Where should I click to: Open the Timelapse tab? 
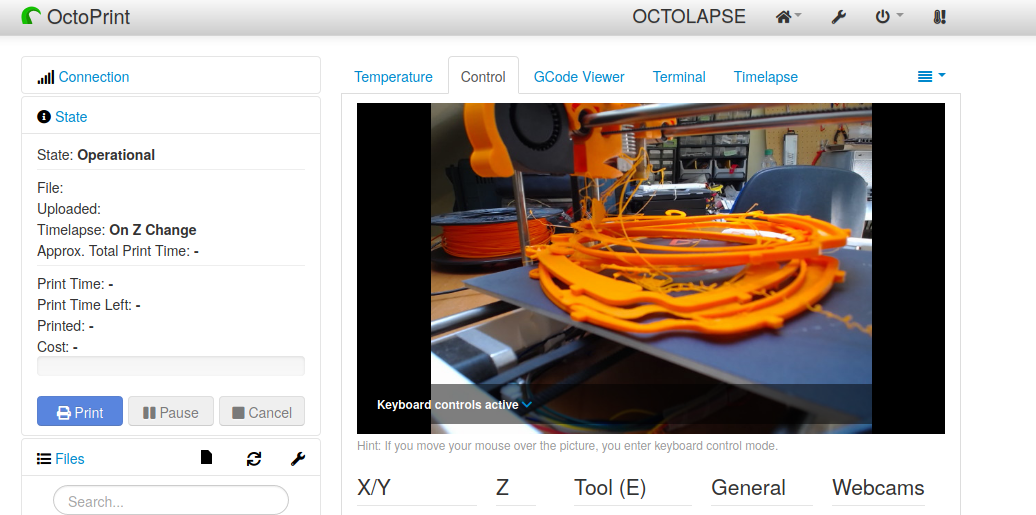(766, 77)
